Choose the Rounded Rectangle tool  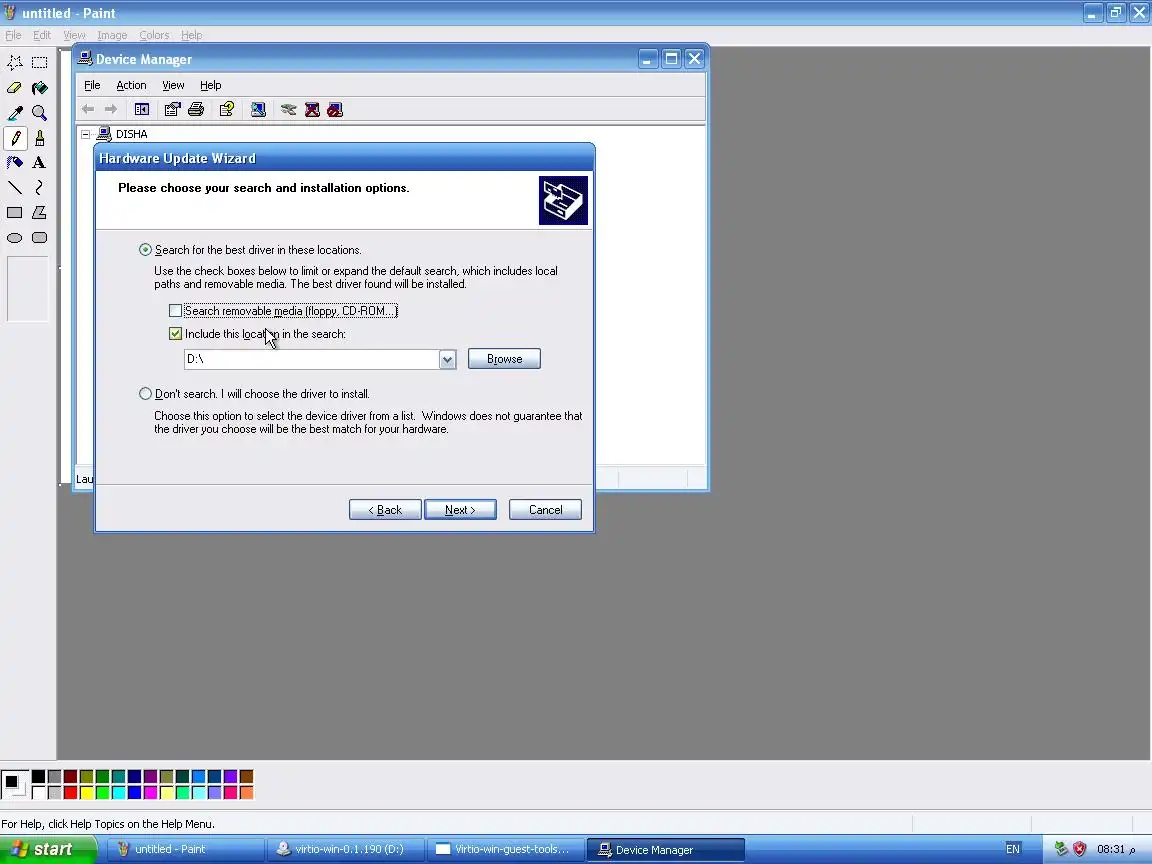[40, 237]
